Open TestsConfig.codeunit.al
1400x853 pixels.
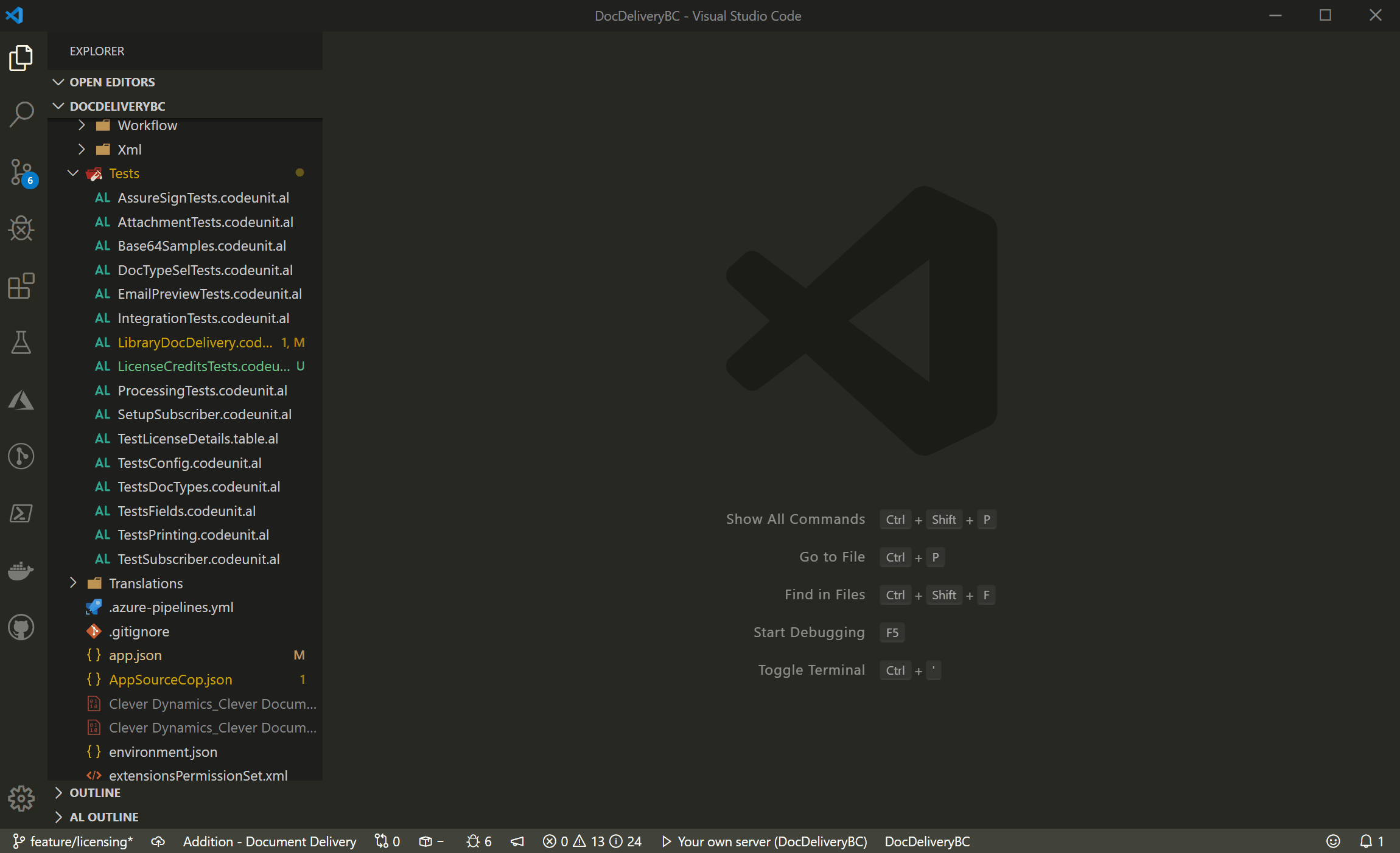(x=185, y=463)
